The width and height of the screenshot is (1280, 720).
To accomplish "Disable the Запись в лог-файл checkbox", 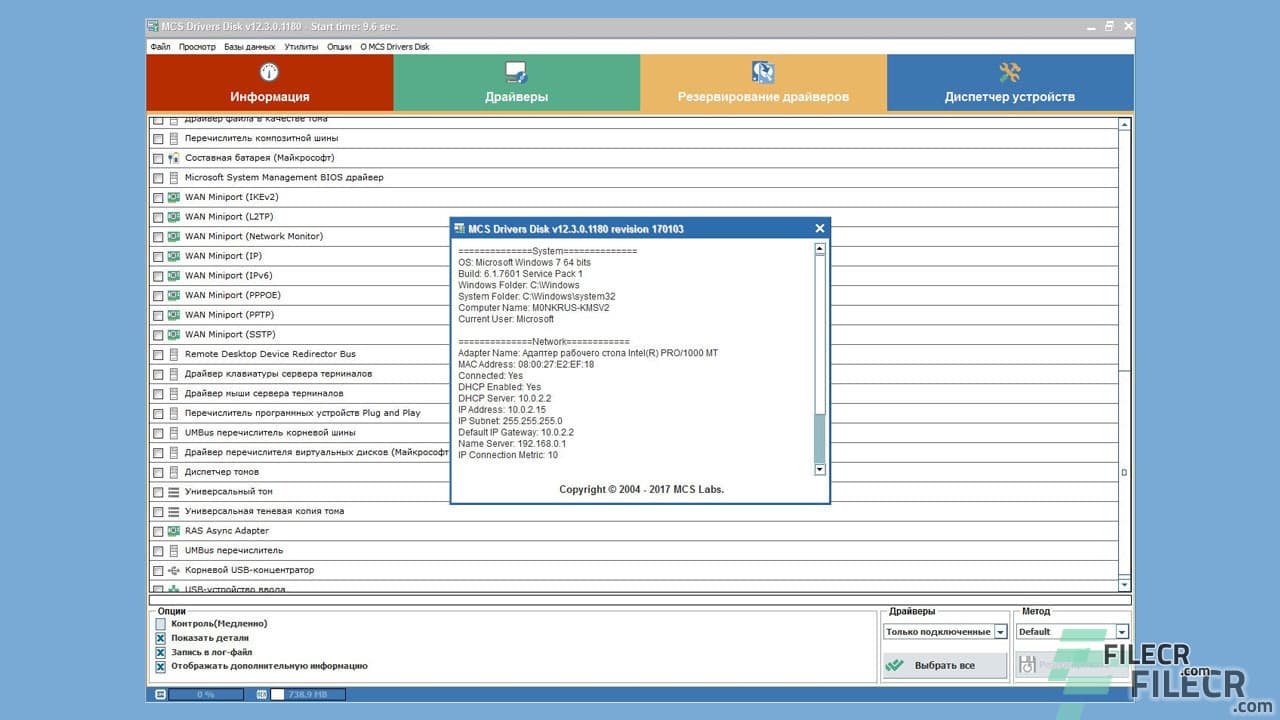I will (160, 651).
